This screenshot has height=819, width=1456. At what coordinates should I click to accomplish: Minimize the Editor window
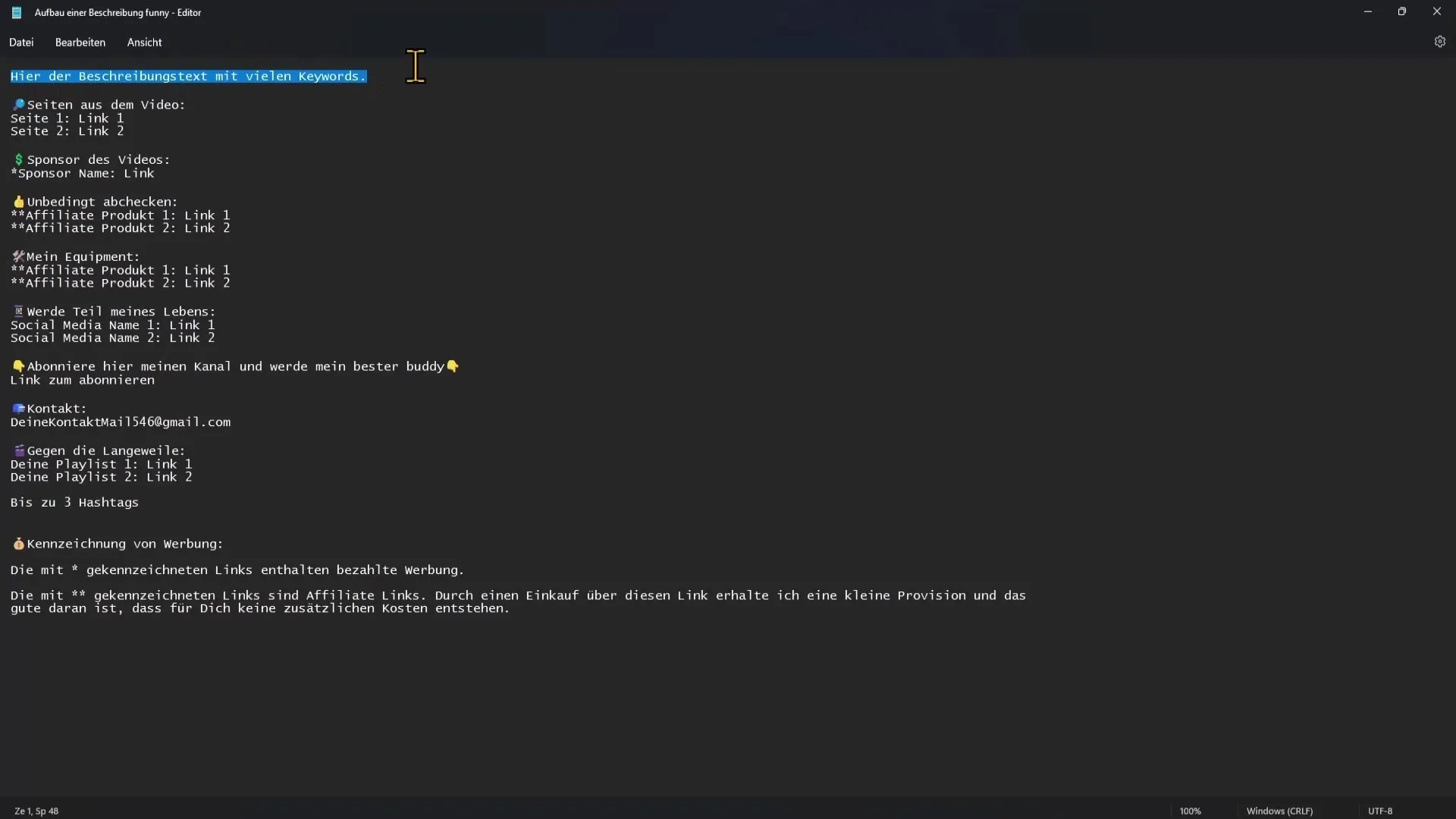click(x=1368, y=11)
